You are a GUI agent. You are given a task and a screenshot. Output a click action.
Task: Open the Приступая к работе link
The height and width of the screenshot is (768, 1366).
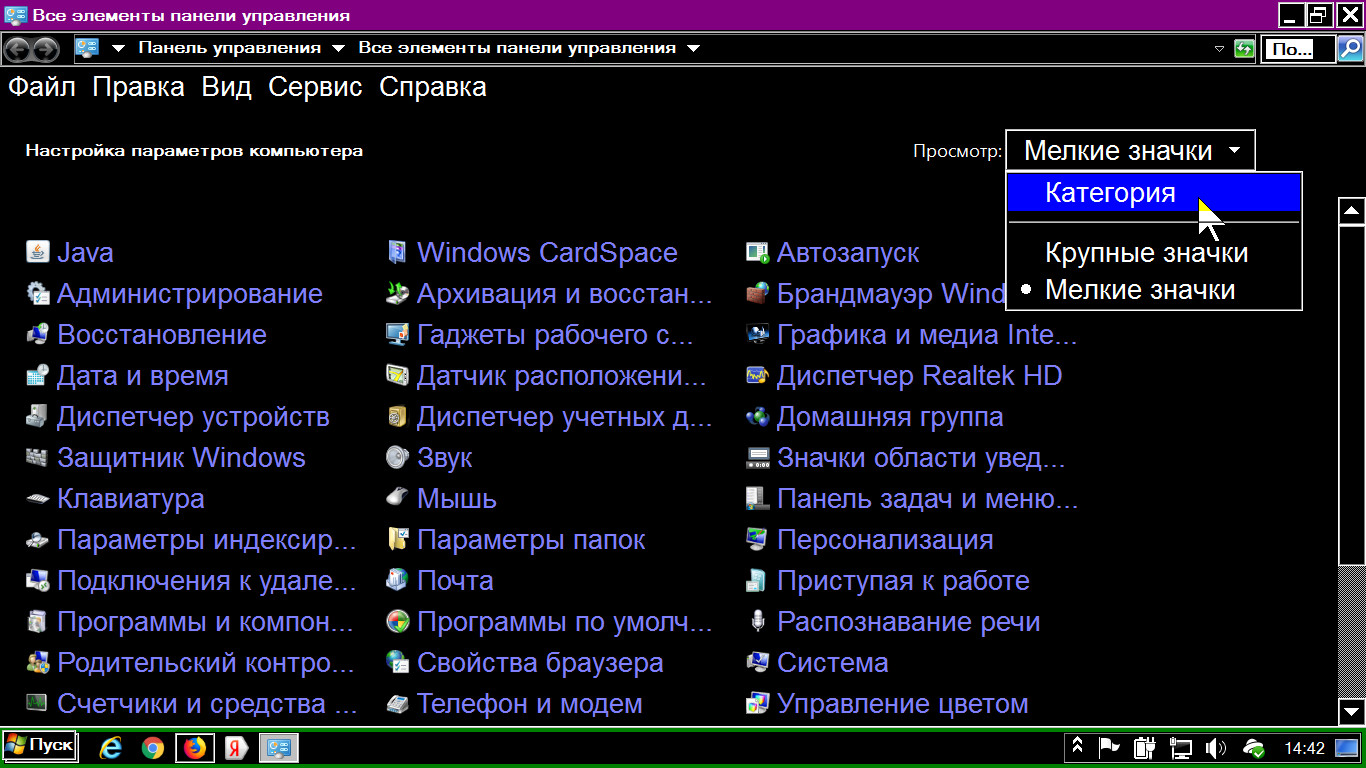(x=903, y=581)
